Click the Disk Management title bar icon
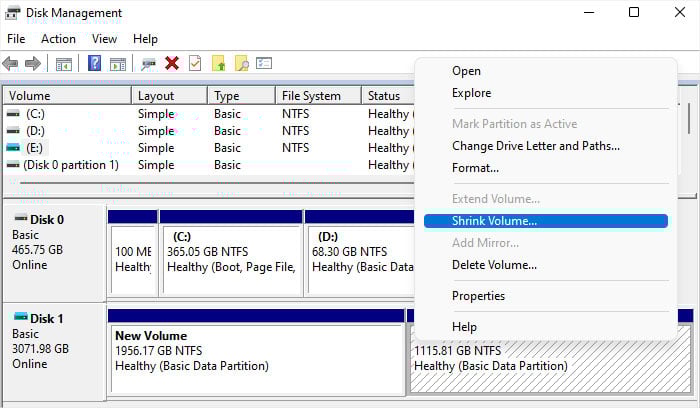 pos(12,13)
